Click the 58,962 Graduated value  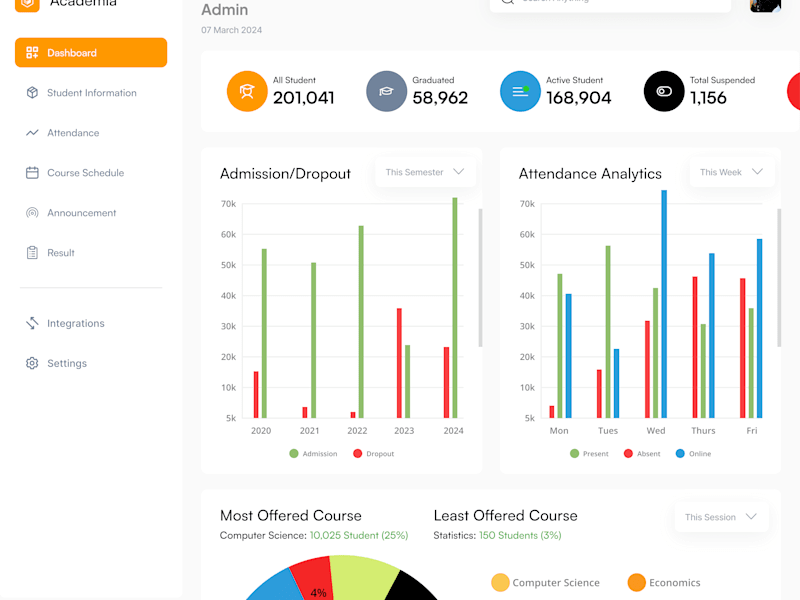[x=440, y=97]
